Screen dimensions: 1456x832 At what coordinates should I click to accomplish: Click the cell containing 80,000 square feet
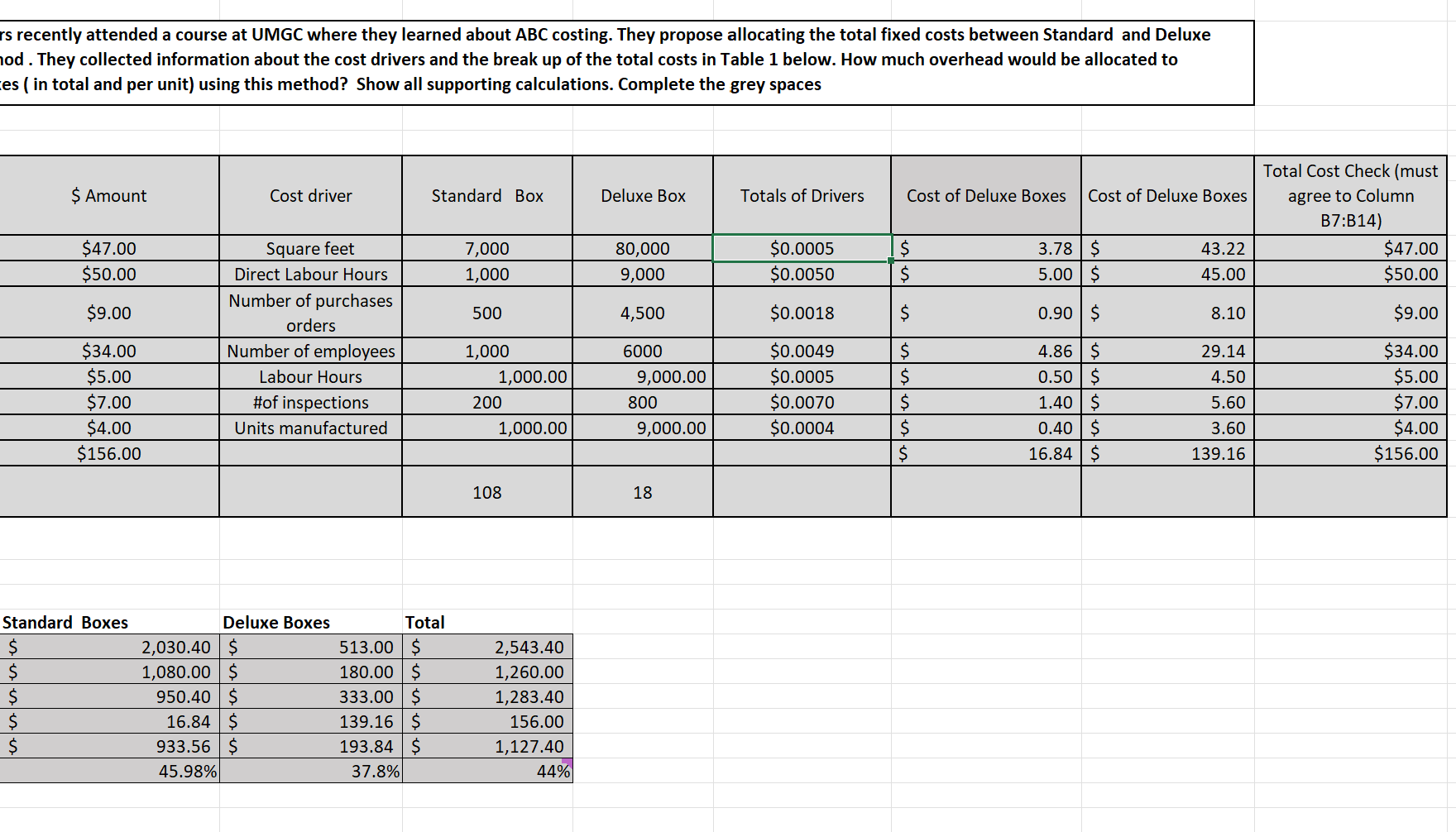tap(642, 248)
